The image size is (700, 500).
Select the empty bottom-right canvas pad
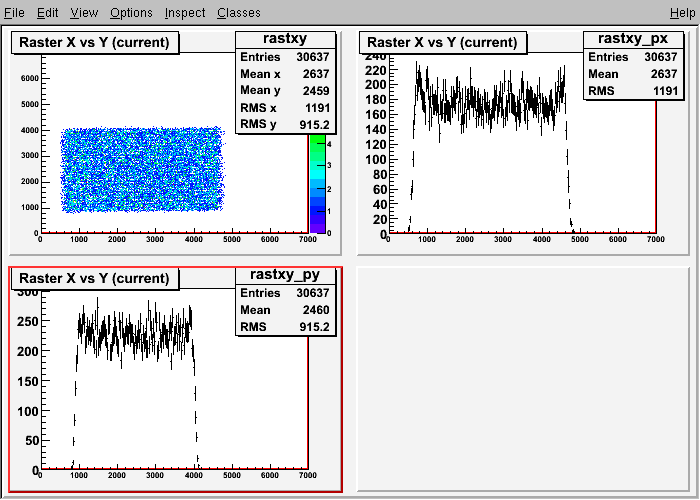[x=523, y=379]
